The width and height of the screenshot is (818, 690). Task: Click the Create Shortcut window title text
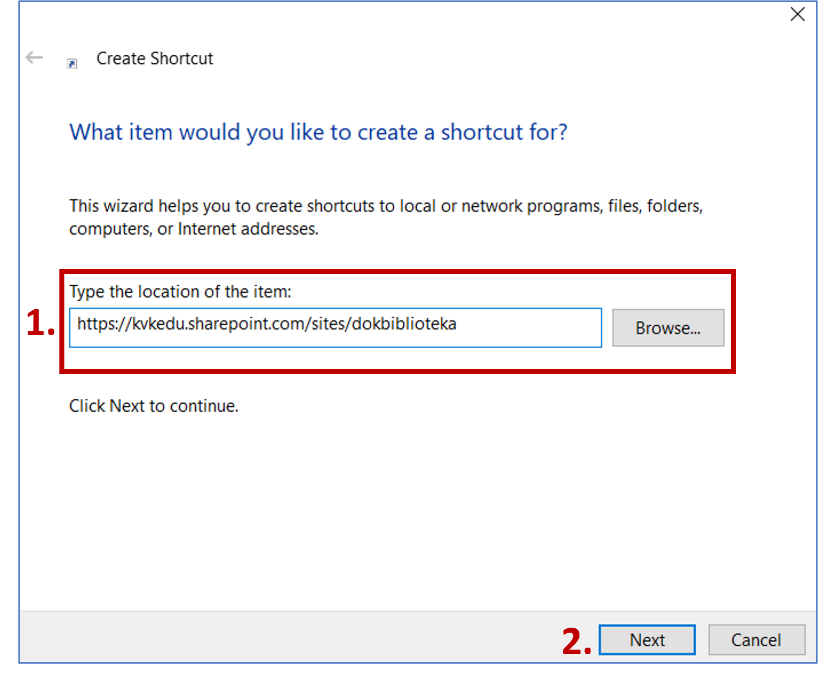[154, 59]
